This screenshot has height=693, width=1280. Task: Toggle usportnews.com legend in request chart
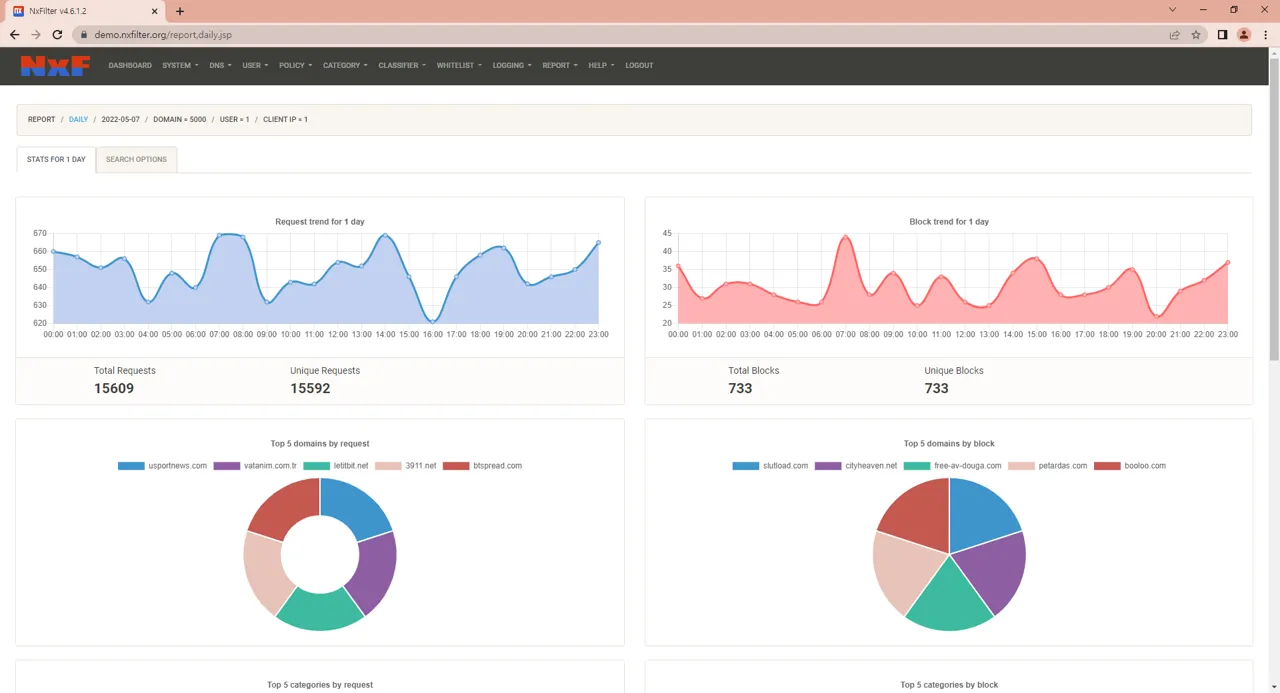coord(162,466)
